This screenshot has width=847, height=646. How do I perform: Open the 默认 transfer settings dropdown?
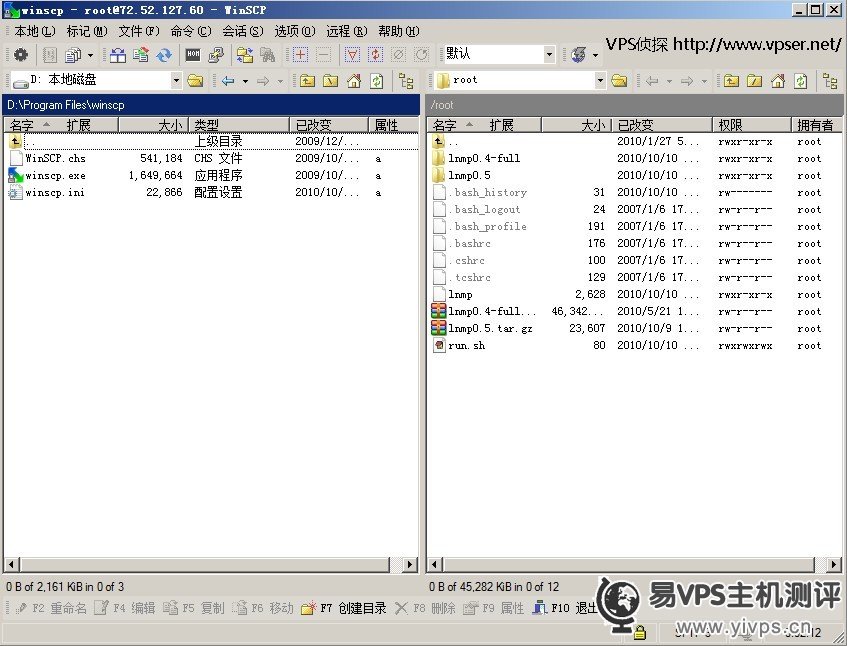click(x=549, y=55)
